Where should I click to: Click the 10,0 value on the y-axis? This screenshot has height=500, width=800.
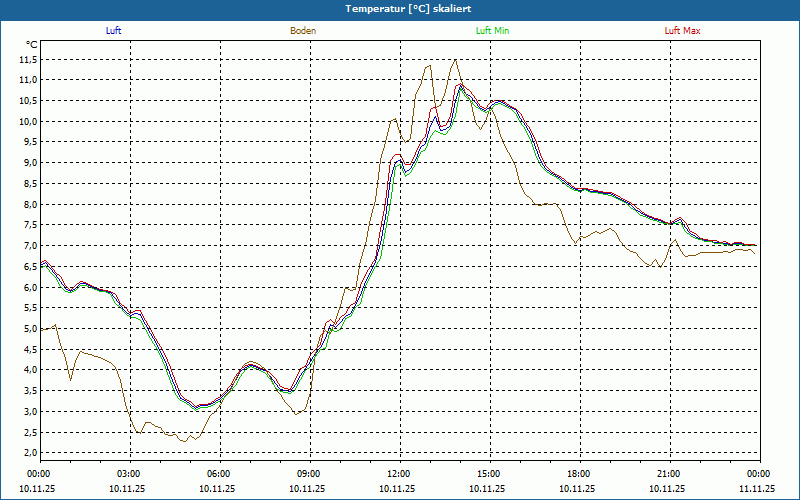28,121
